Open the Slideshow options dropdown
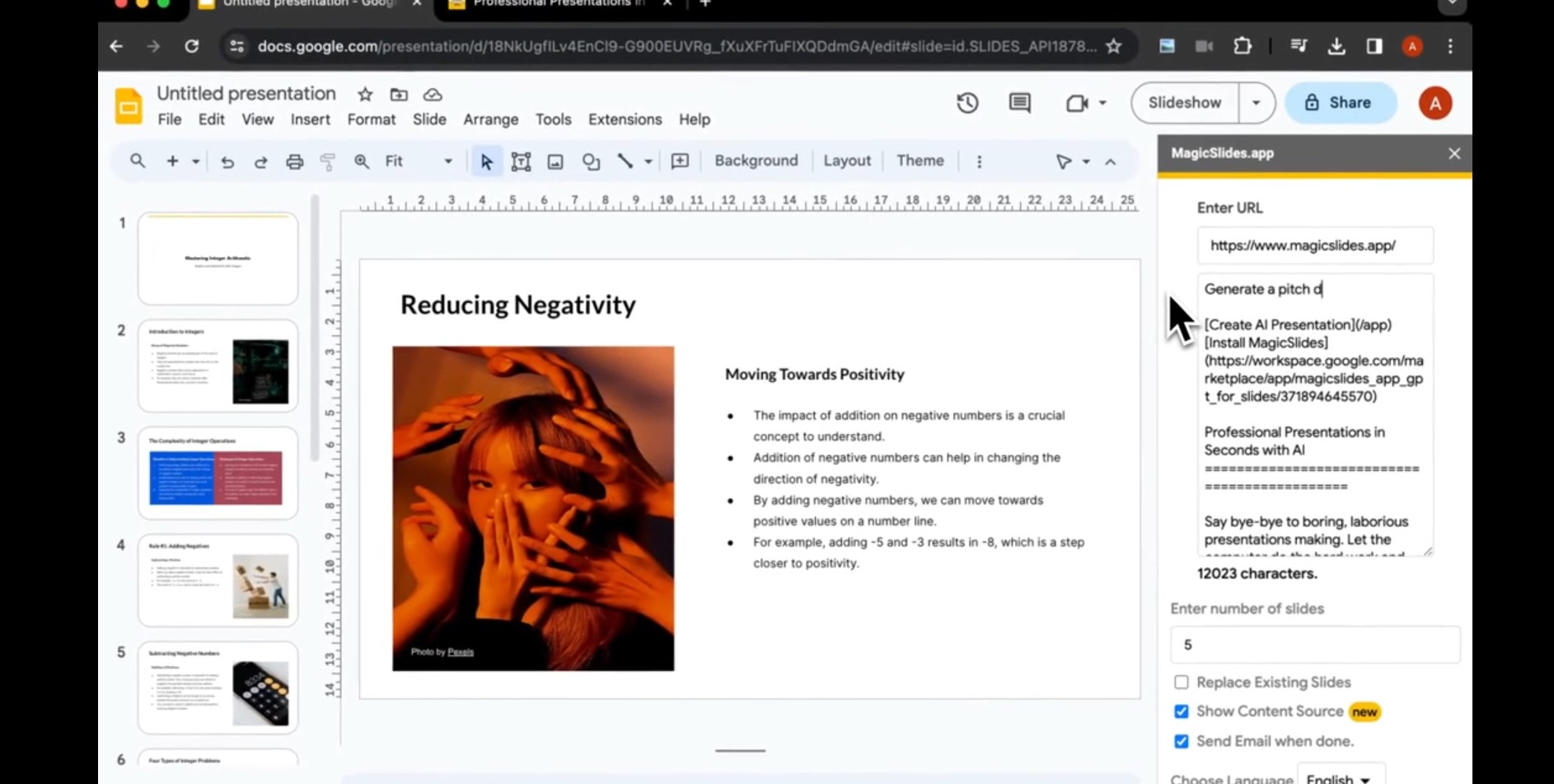 click(1256, 103)
